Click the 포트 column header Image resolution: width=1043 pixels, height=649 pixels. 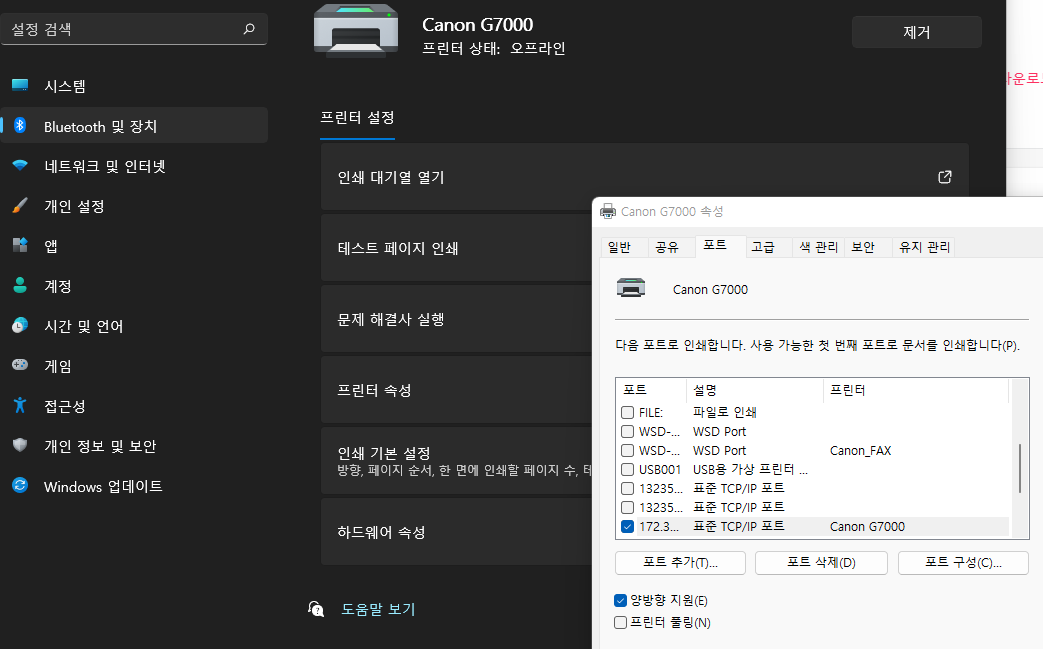(x=651, y=390)
